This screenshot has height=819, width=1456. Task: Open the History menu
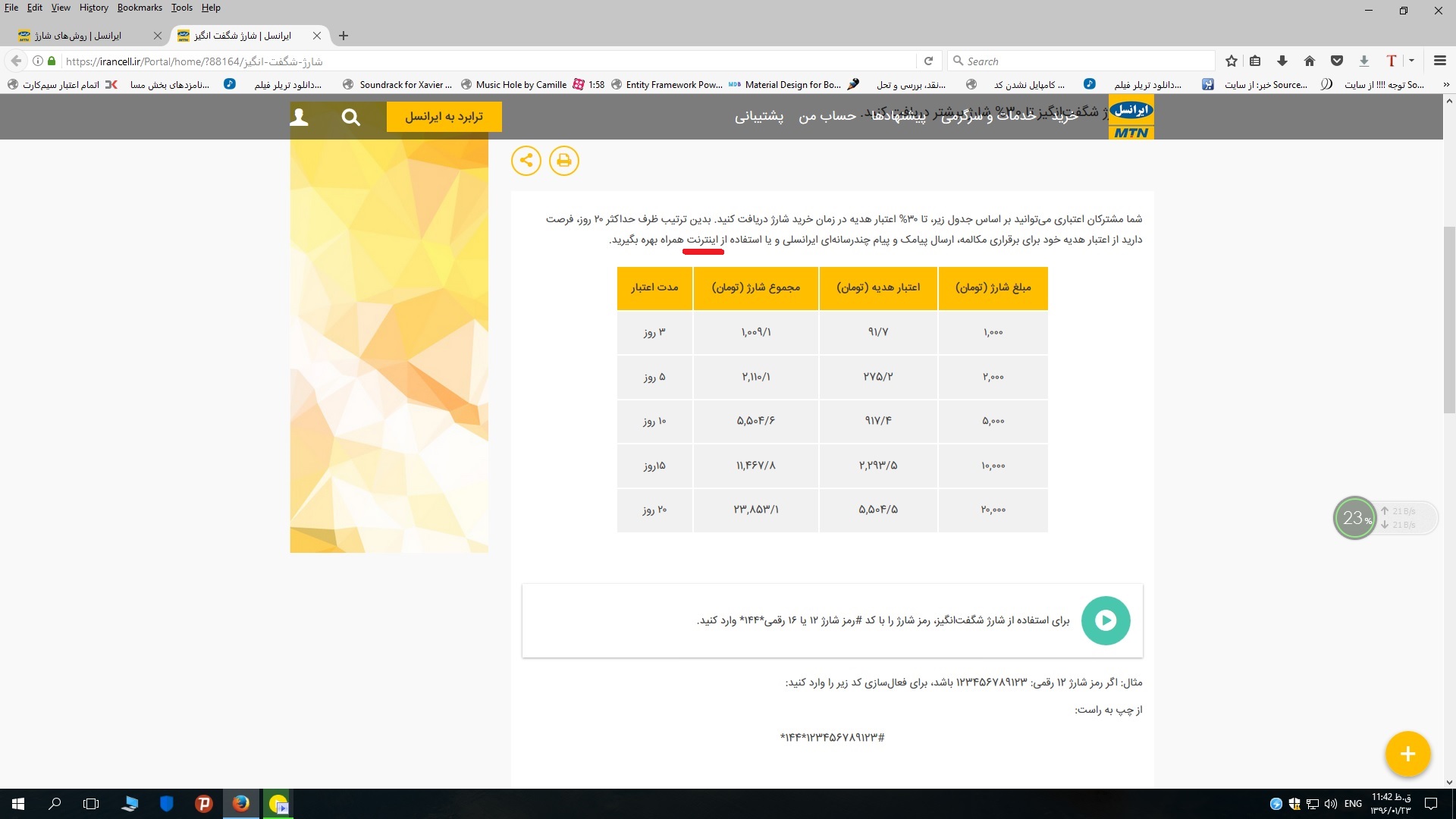point(94,8)
